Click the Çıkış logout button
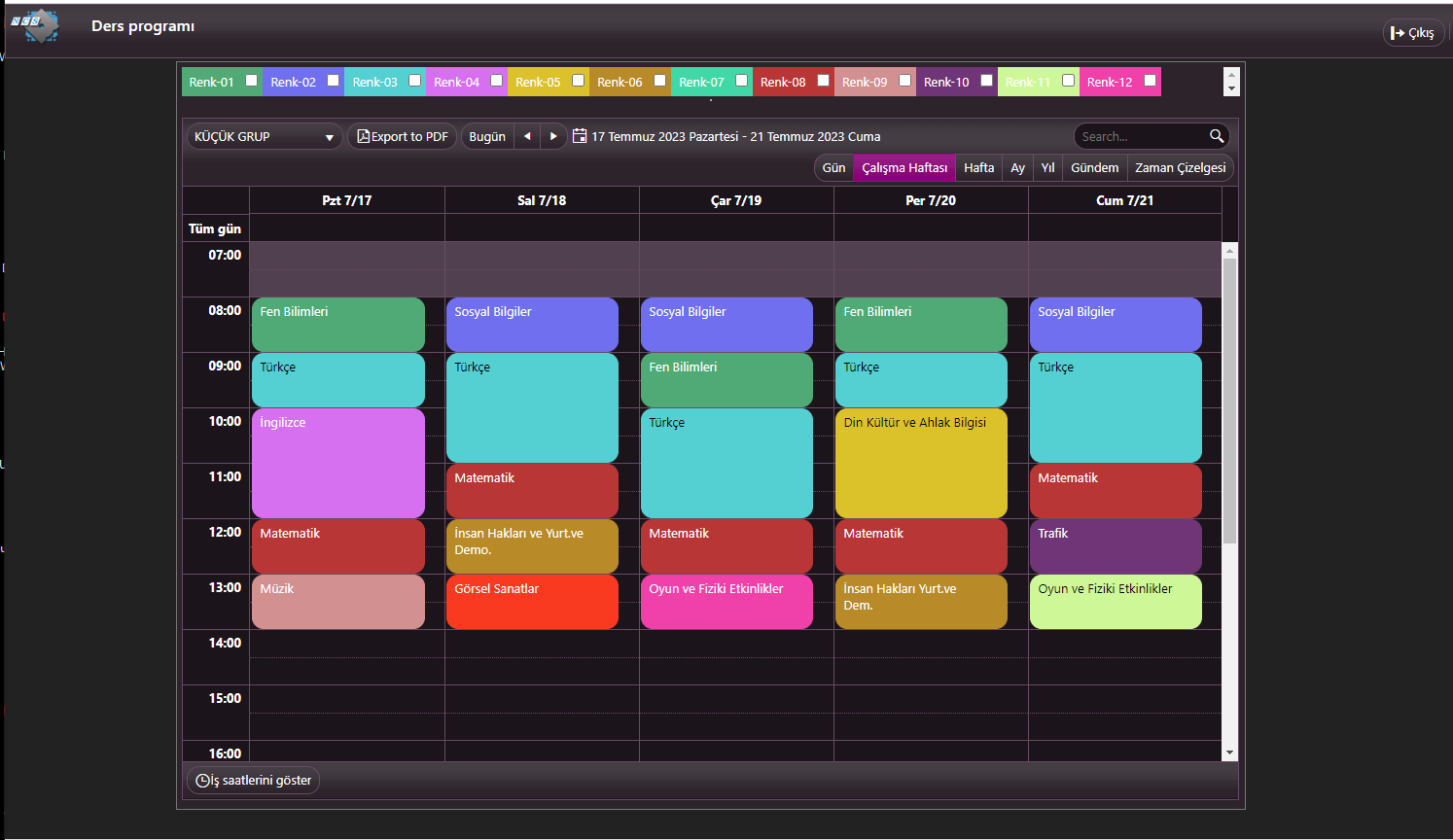This screenshot has width=1453, height=840. (x=1413, y=33)
